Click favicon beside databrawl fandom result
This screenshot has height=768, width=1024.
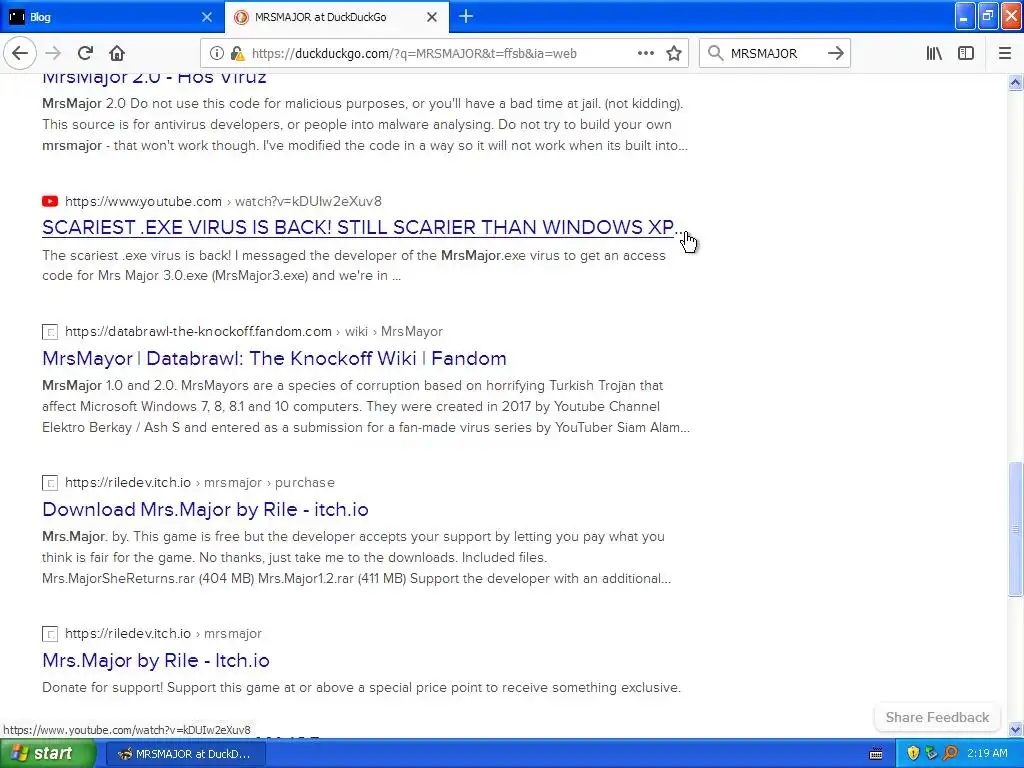point(50,332)
